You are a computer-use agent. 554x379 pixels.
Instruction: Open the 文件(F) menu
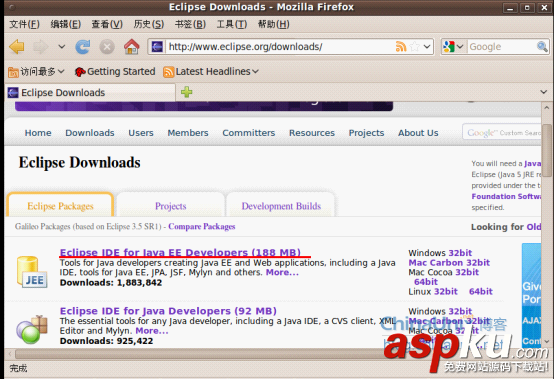tap(24, 24)
